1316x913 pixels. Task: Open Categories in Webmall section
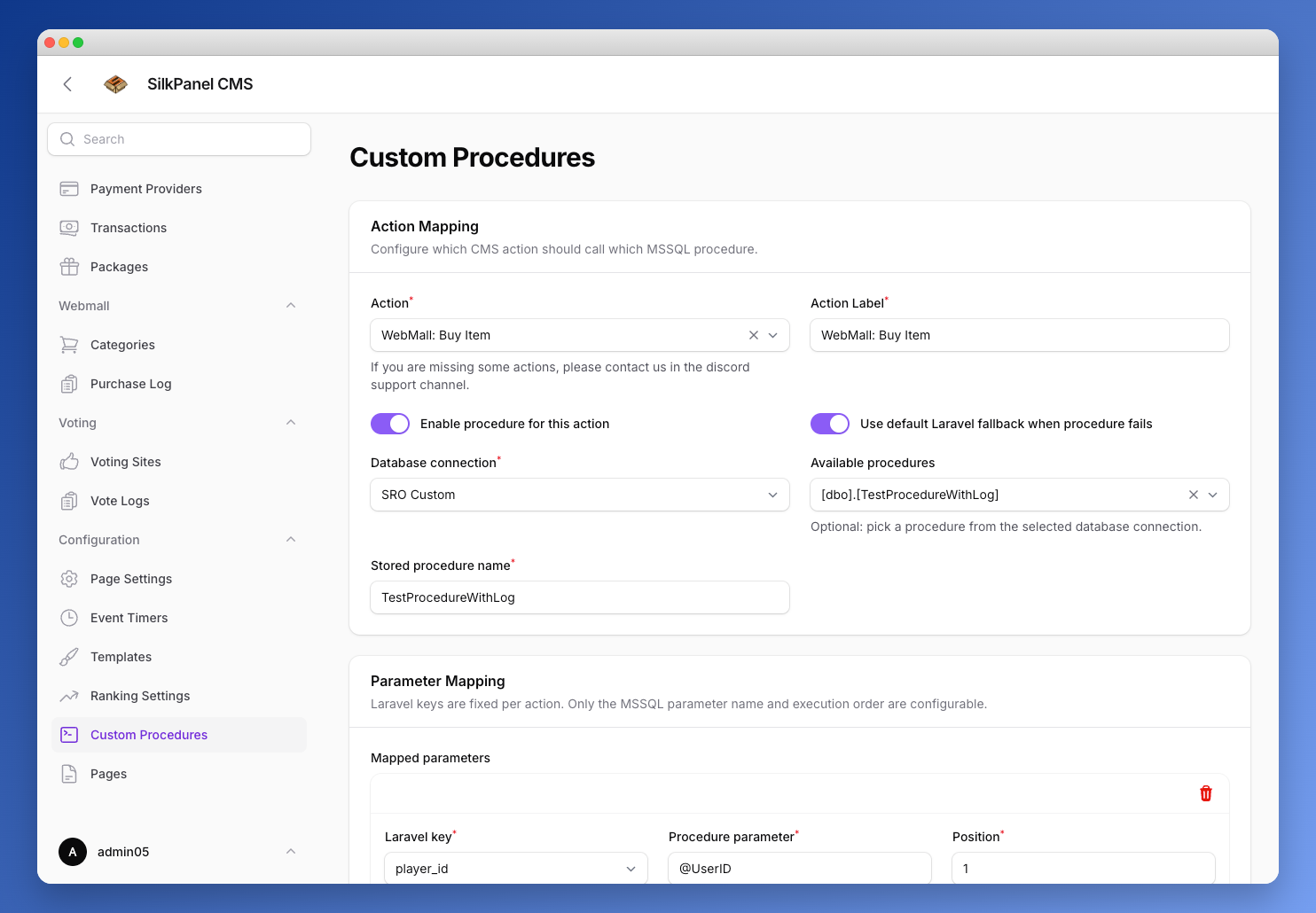179,345
